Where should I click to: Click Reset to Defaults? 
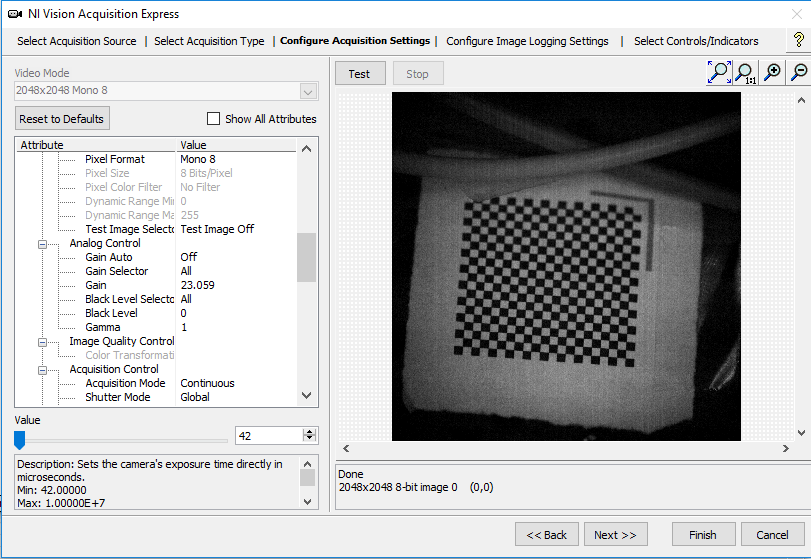tap(62, 118)
